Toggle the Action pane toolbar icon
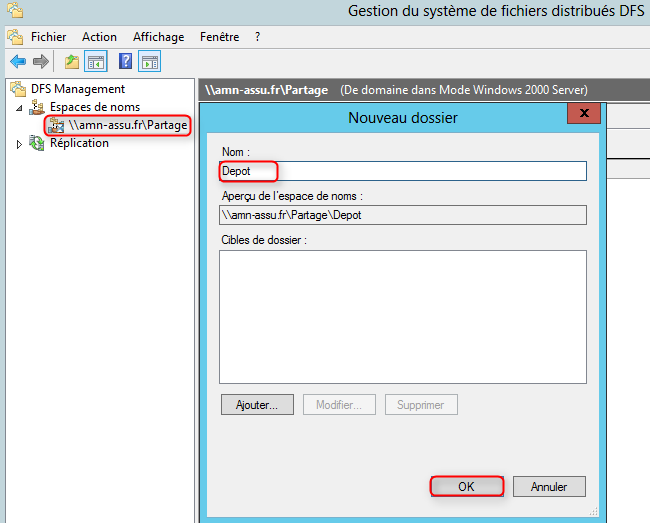 (x=150, y=62)
